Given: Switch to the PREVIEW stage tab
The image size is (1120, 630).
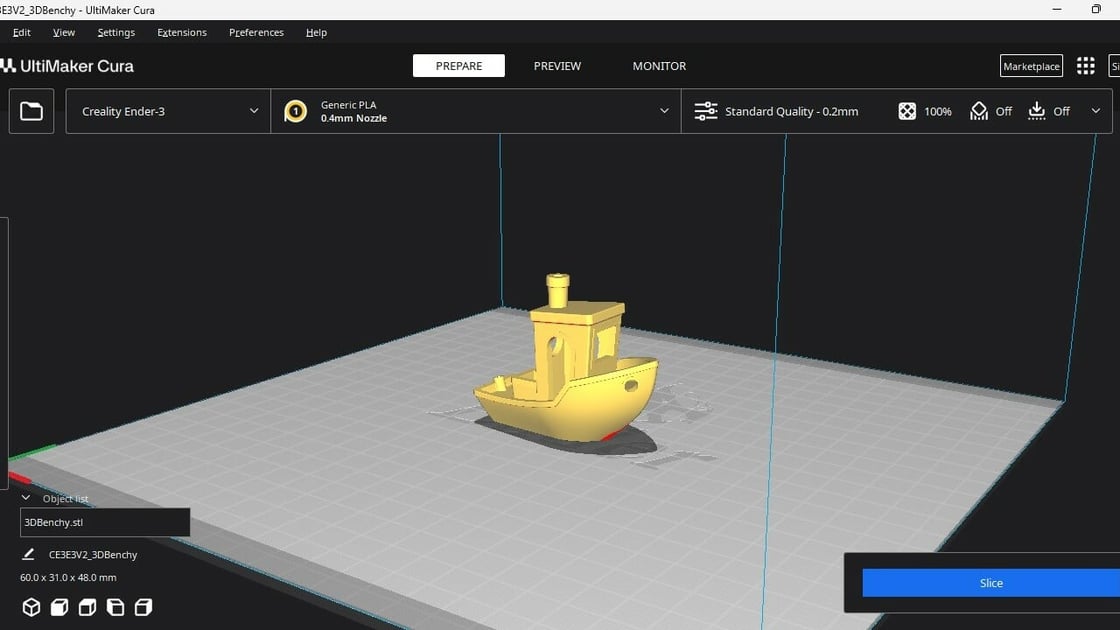Looking at the screenshot, I should [557, 66].
